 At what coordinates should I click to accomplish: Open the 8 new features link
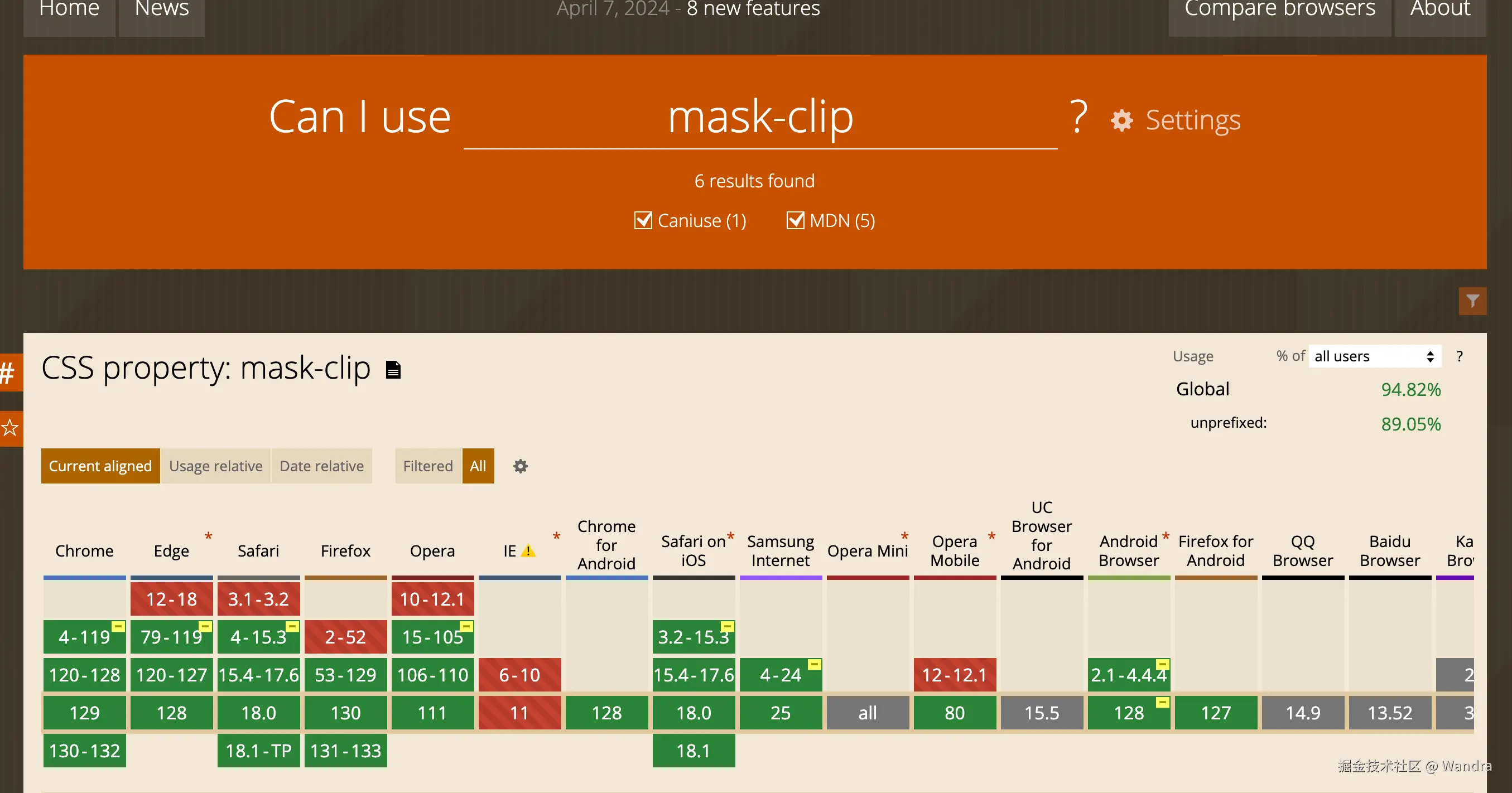pyautogui.click(x=753, y=9)
